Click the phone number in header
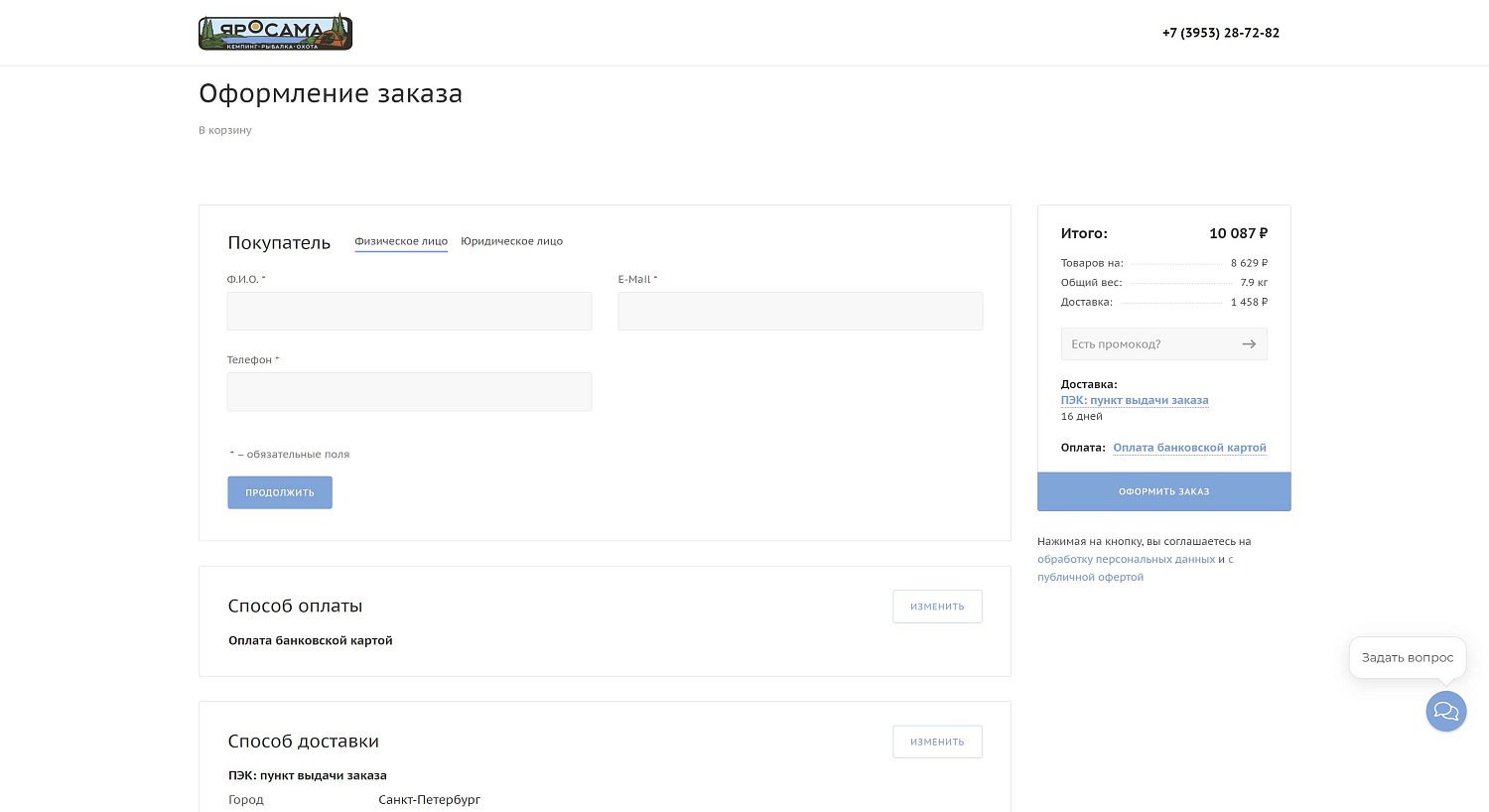 1220,33
